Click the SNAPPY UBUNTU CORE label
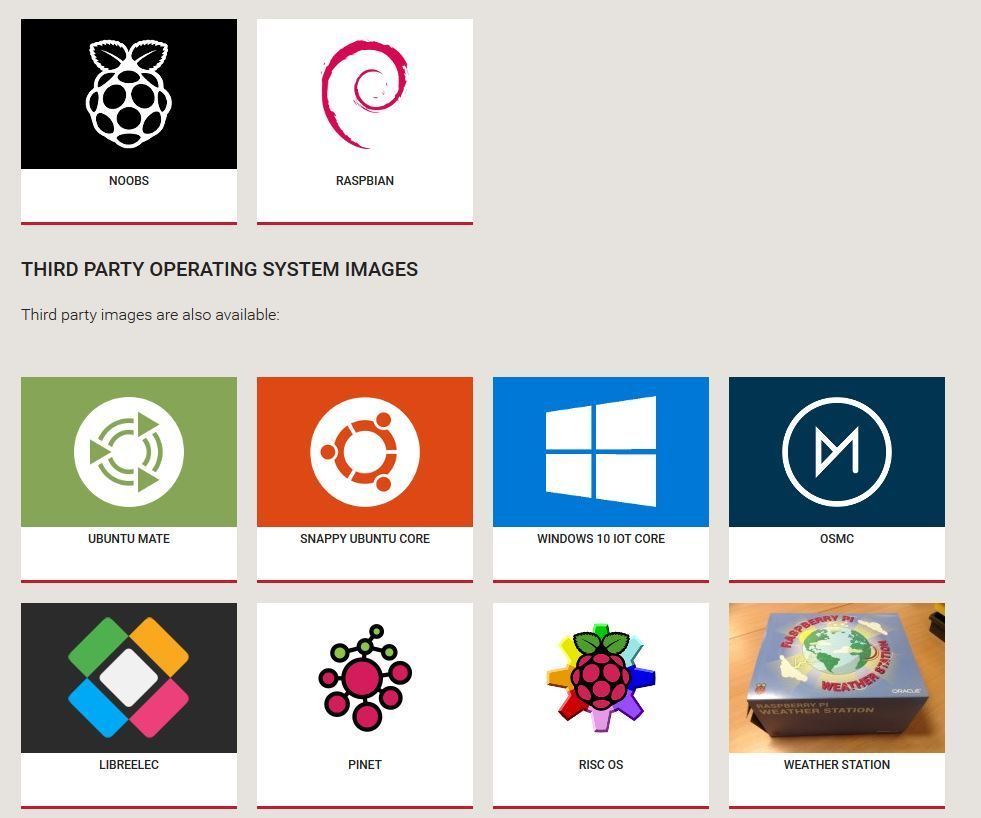 pos(364,538)
